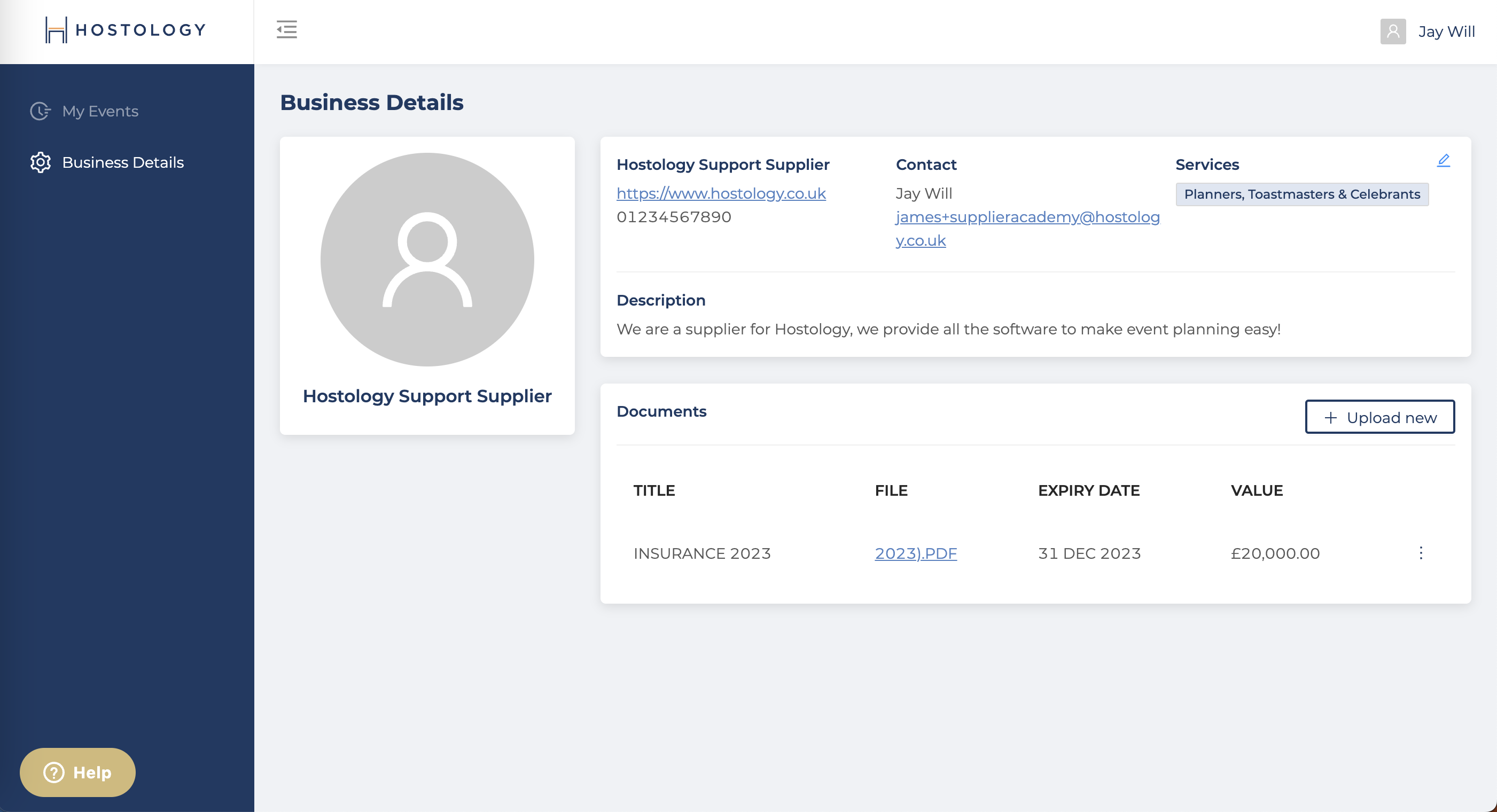Click the user avatar icon in header
Image resolution: width=1497 pixels, height=812 pixels.
1392,32
